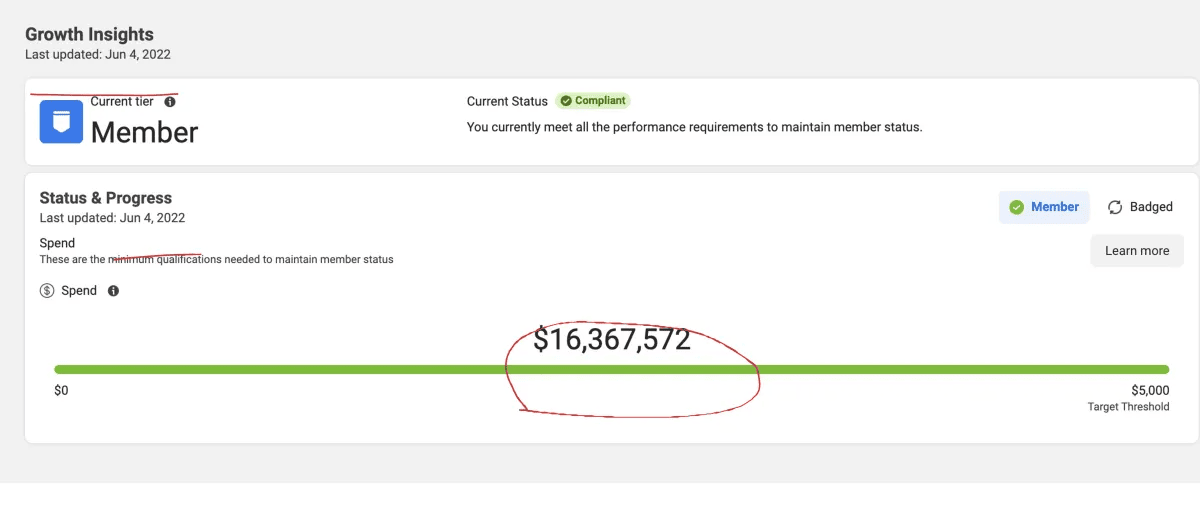Click the circular arrows Badged icon
This screenshot has width=1200, height=523.
1115,207
